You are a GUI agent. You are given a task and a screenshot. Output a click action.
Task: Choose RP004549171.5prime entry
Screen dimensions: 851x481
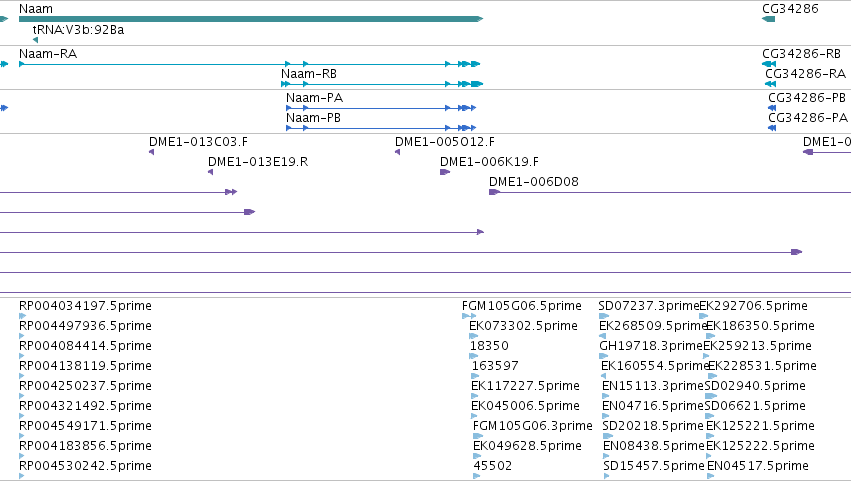click(85, 426)
